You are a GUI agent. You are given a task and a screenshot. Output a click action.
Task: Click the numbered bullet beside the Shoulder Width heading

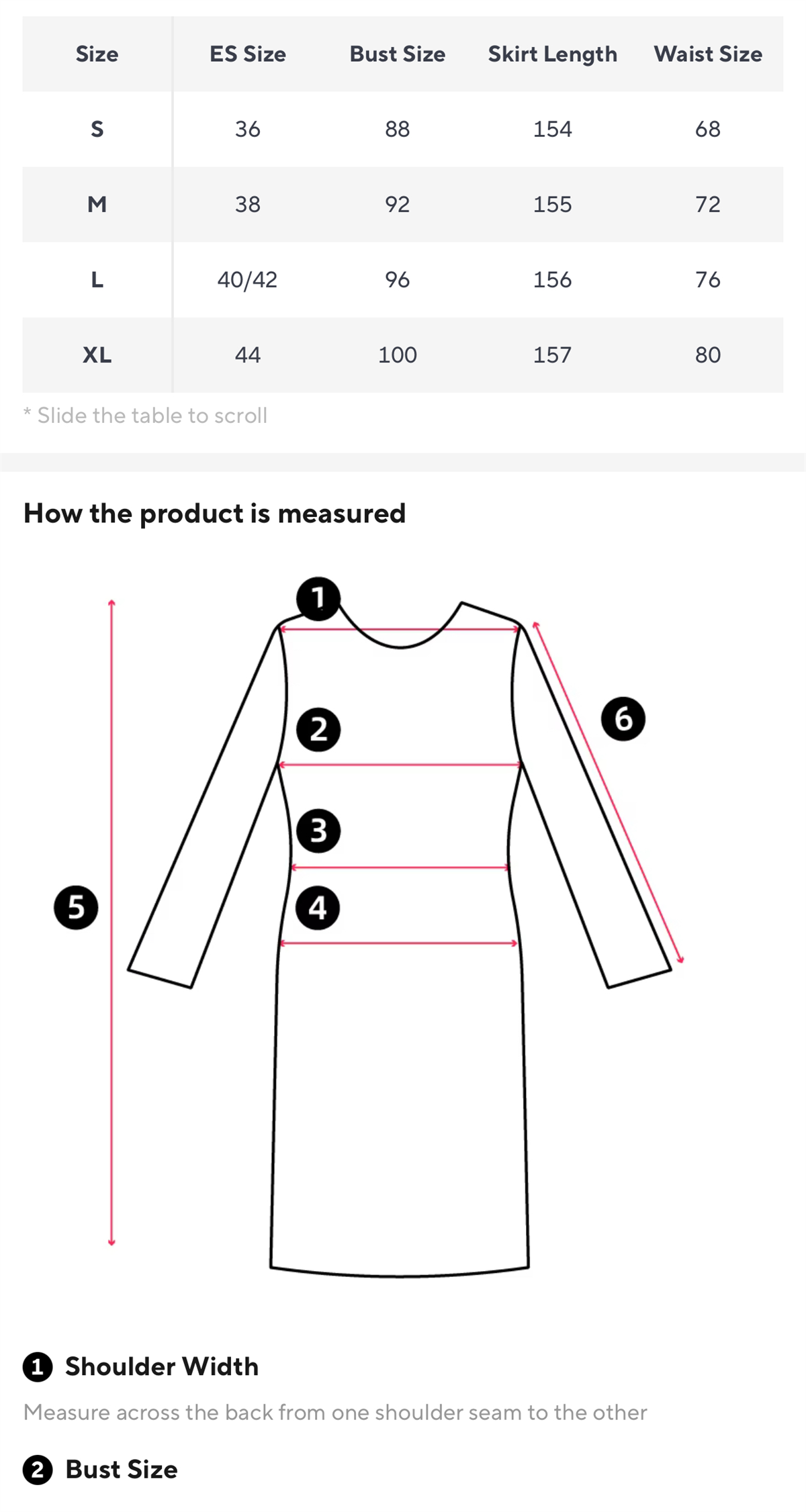pos(38,1367)
